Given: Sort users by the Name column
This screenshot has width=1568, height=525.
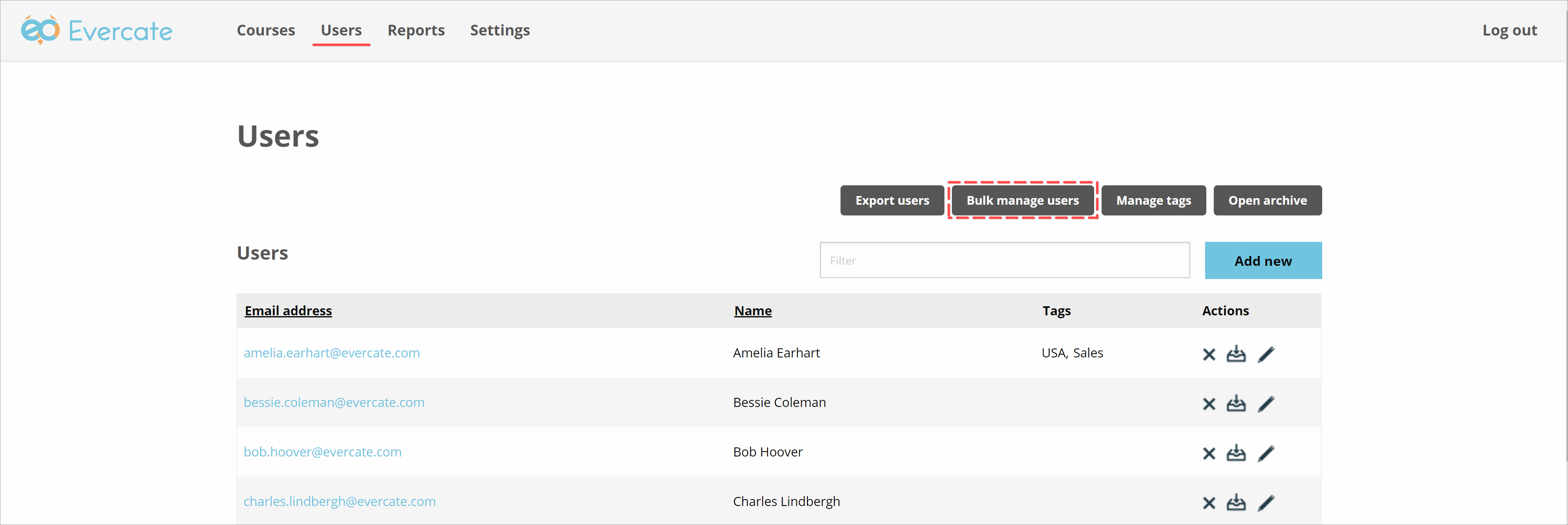Looking at the screenshot, I should click(x=752, y=310).
